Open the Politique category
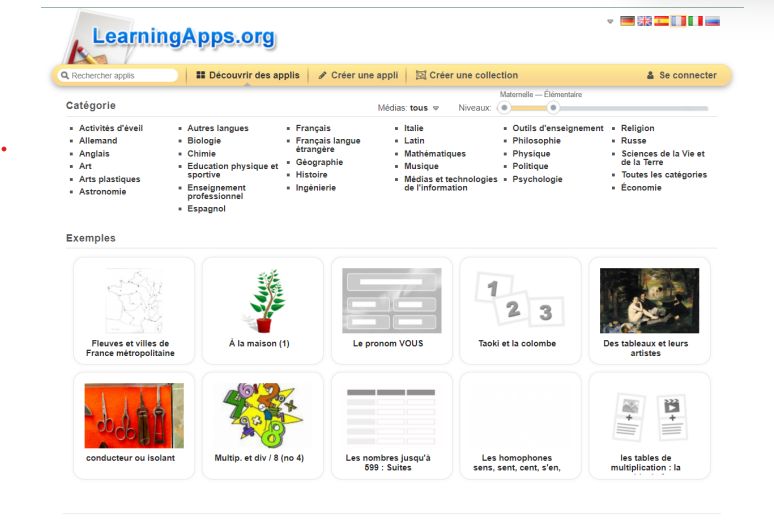 (x=530, y=166)
